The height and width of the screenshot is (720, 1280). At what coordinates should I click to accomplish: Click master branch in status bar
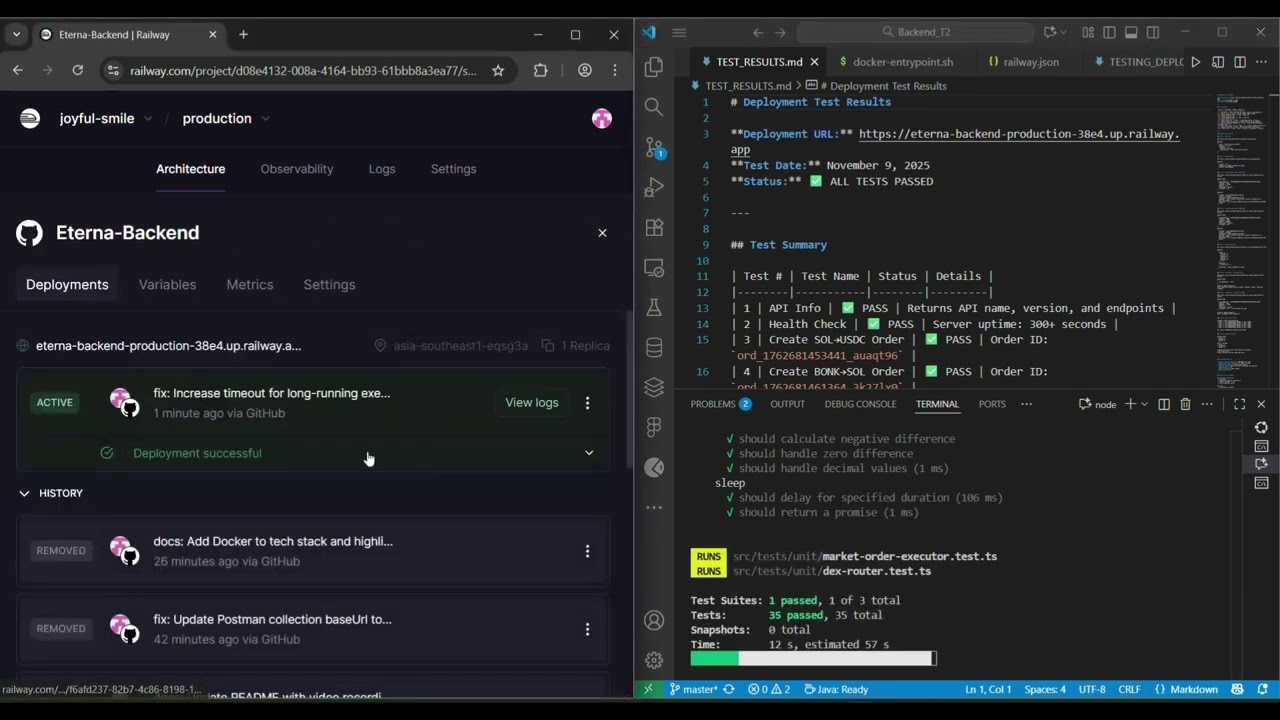point(694,689)
